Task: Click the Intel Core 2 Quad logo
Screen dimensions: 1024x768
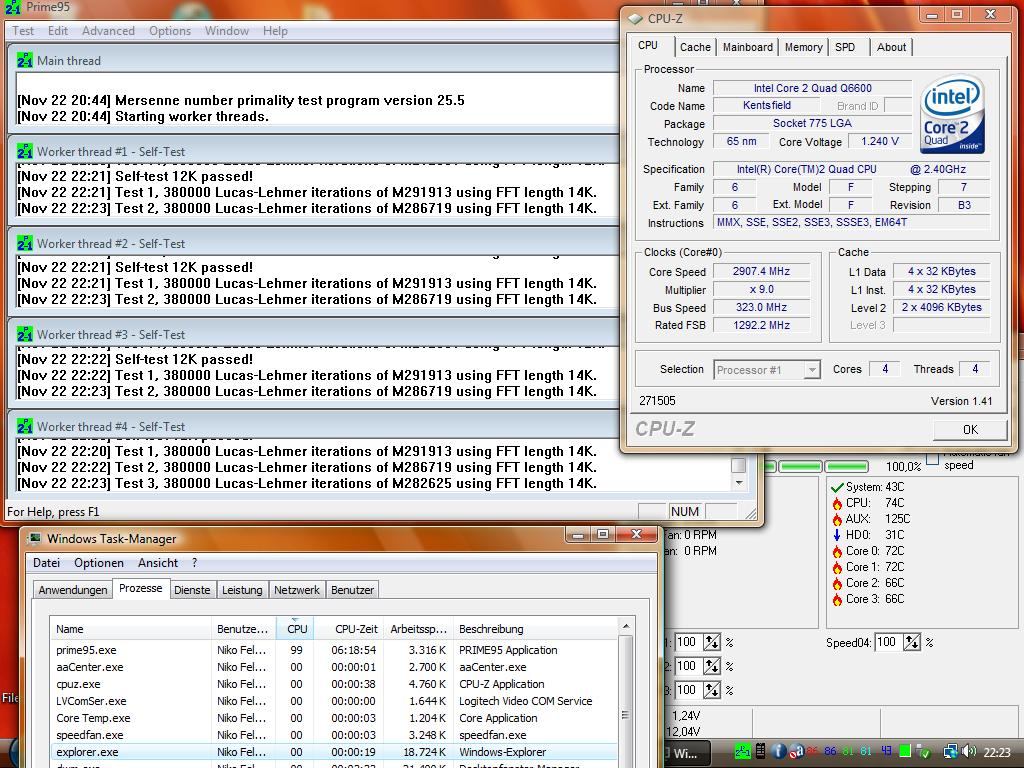Action: (952, 114)
